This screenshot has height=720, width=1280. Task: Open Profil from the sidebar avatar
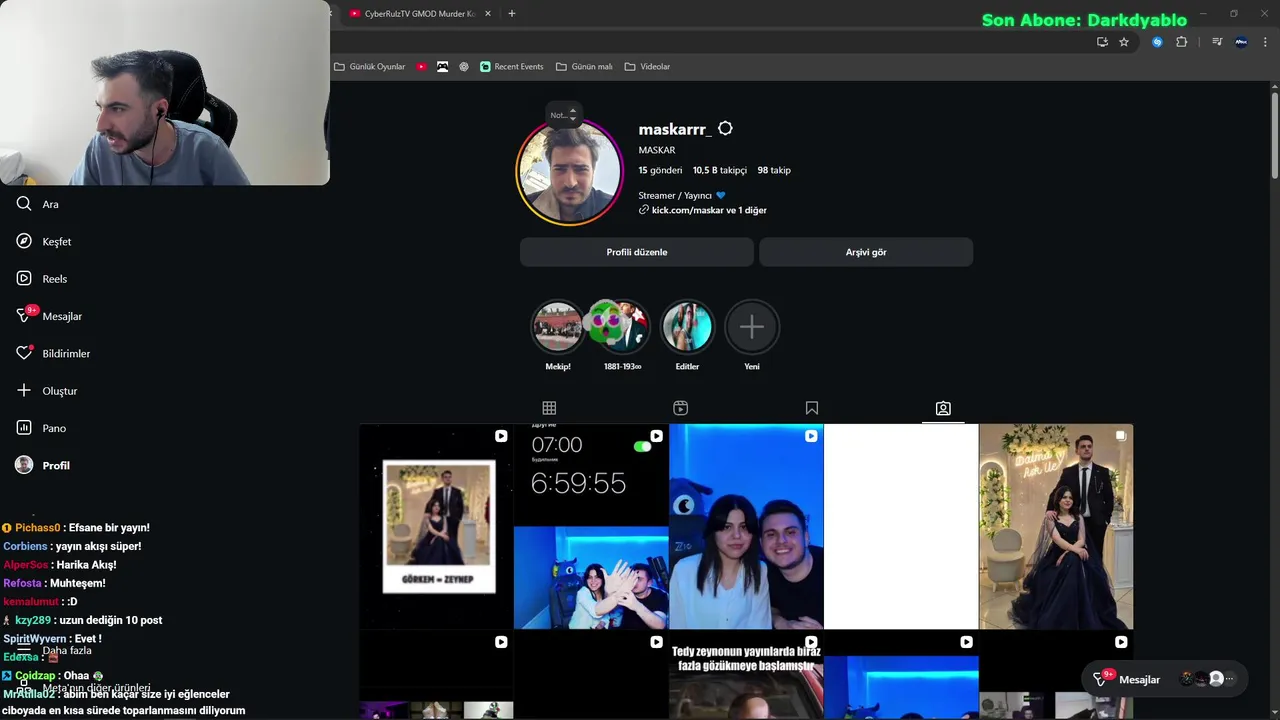click(x=24, y=465)
